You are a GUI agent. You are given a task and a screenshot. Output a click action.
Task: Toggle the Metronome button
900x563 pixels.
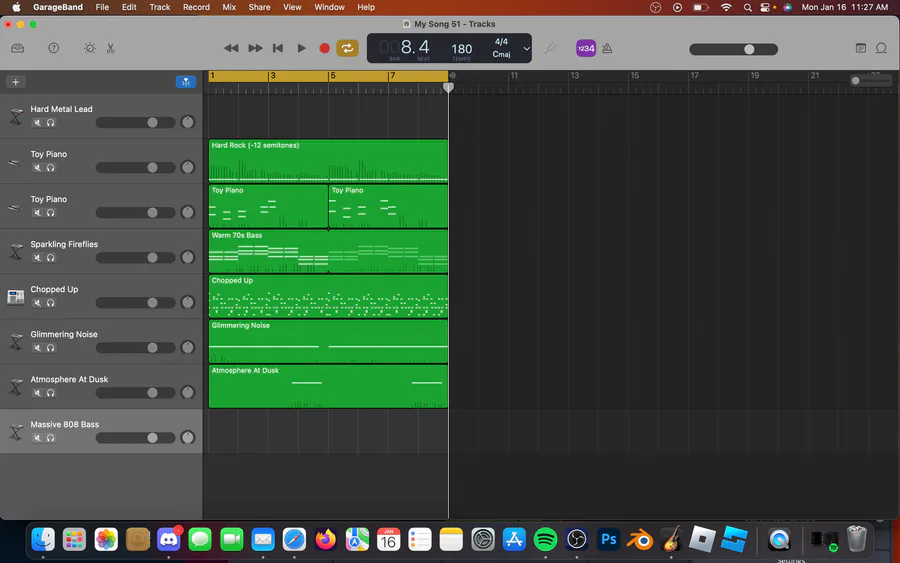pyautogui.click(x=607, y=48)
